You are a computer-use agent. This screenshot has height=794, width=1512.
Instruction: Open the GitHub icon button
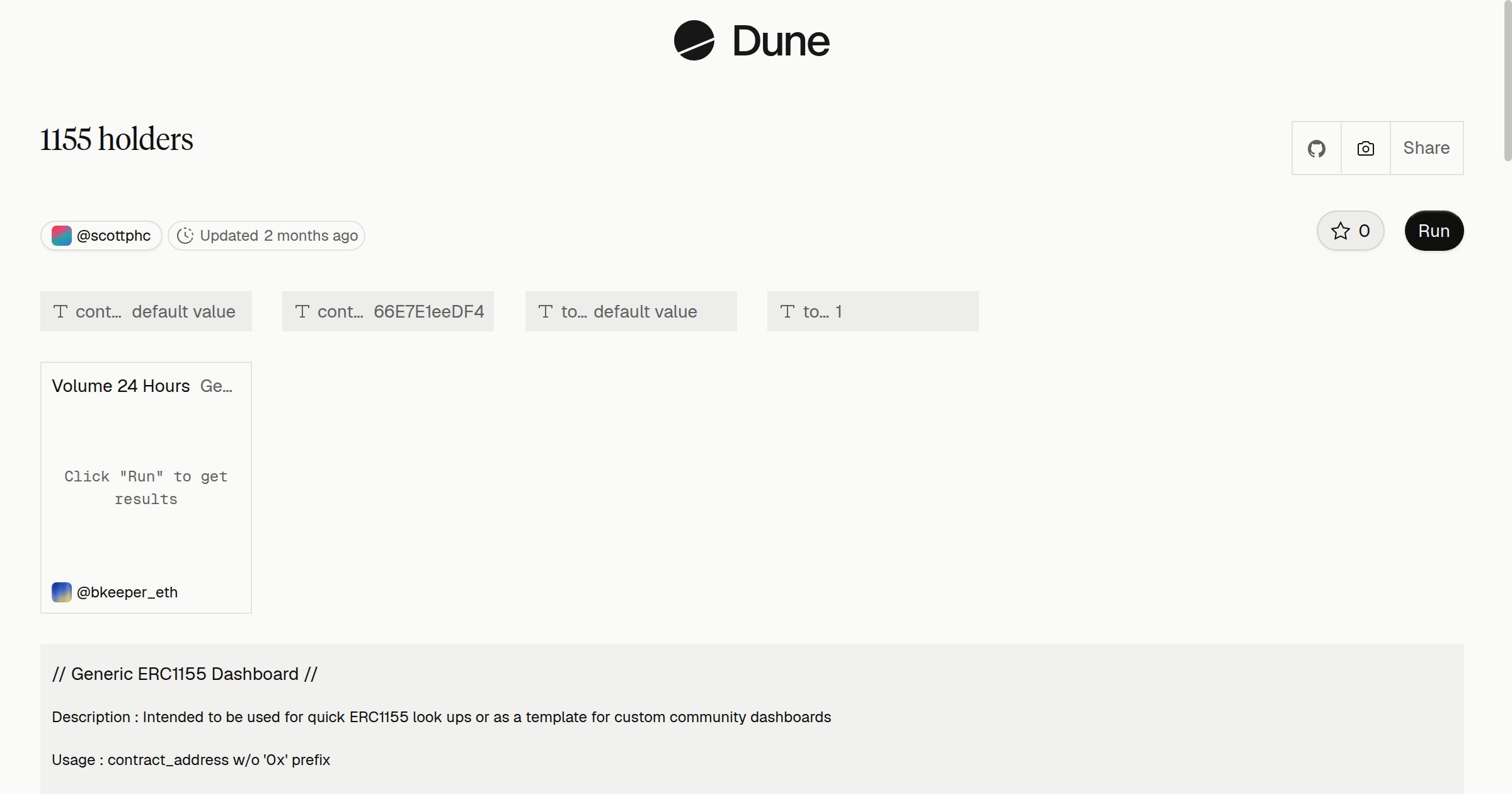tap(1316, 148)
